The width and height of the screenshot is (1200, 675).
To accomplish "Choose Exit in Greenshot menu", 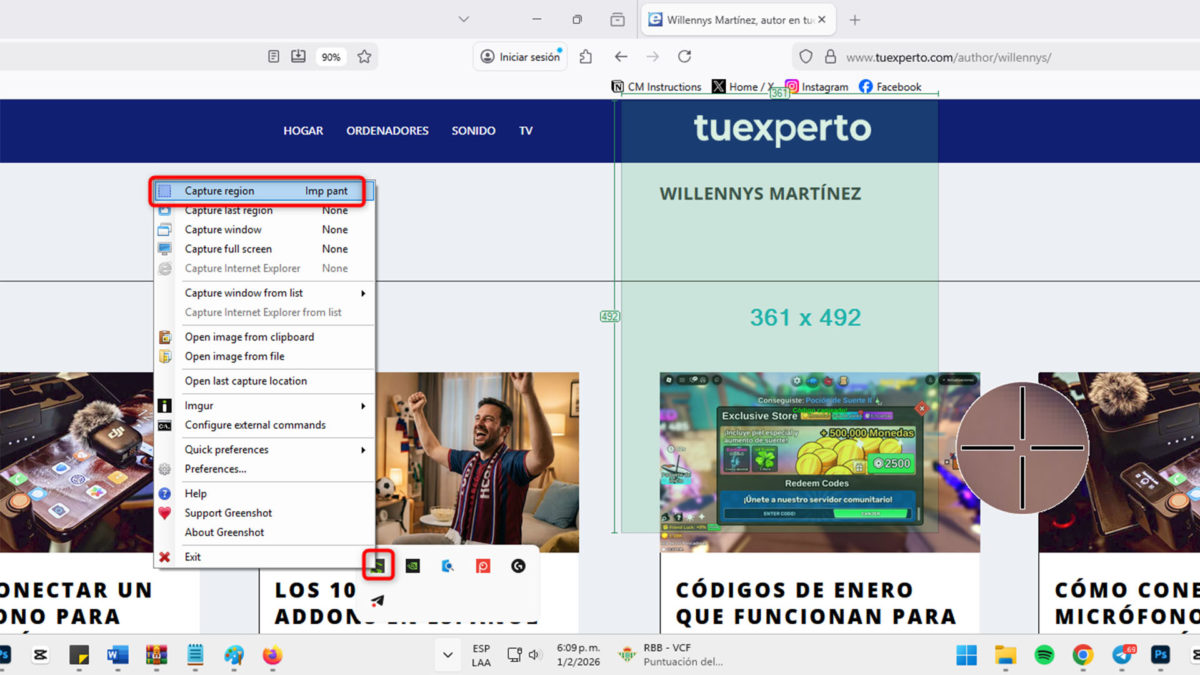I will point(264,557).
